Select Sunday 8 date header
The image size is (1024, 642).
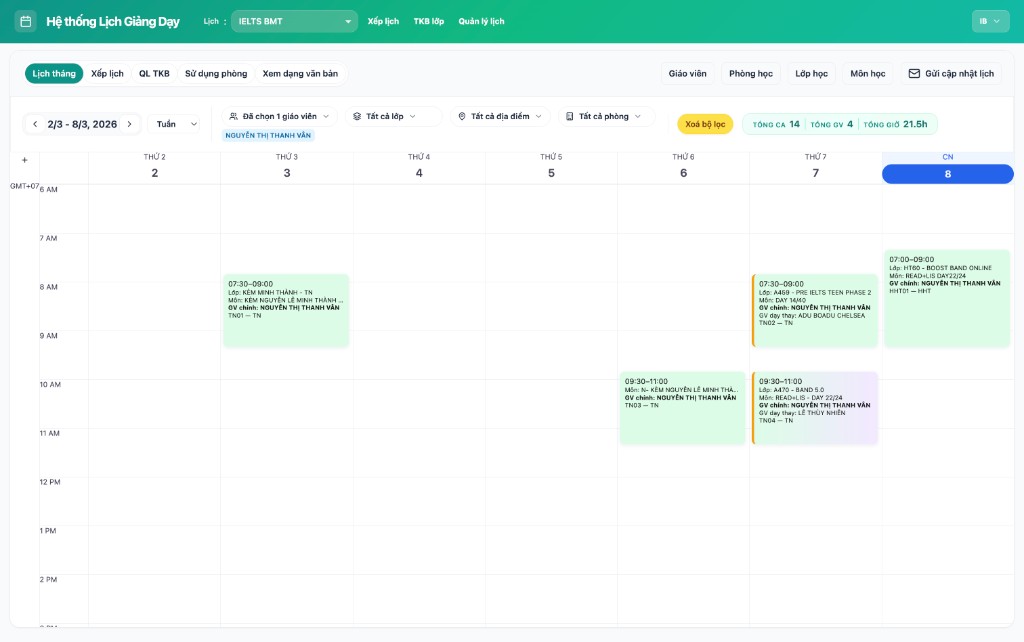tap(947, 173)
